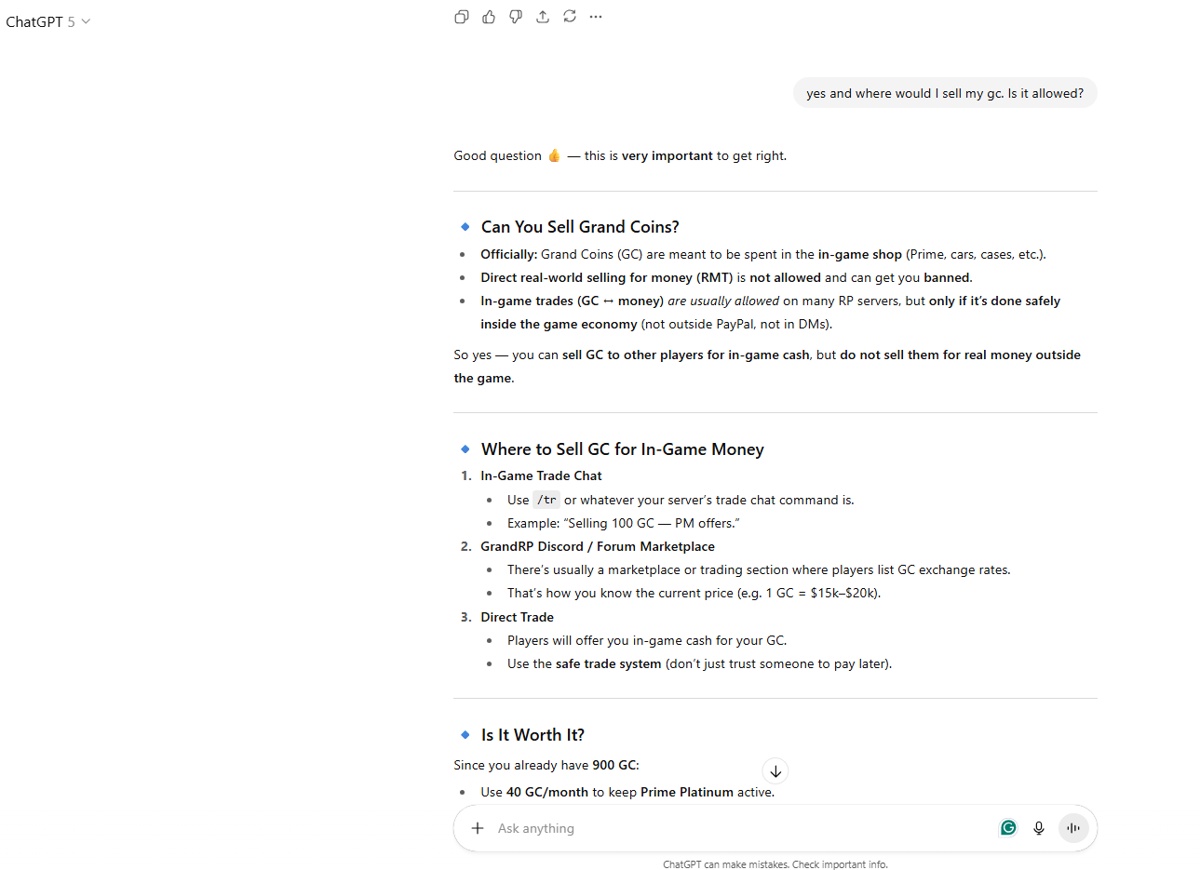
Task: Click the "Can You Sell Grand Coins?" heading
Action: tap(580, 227)
